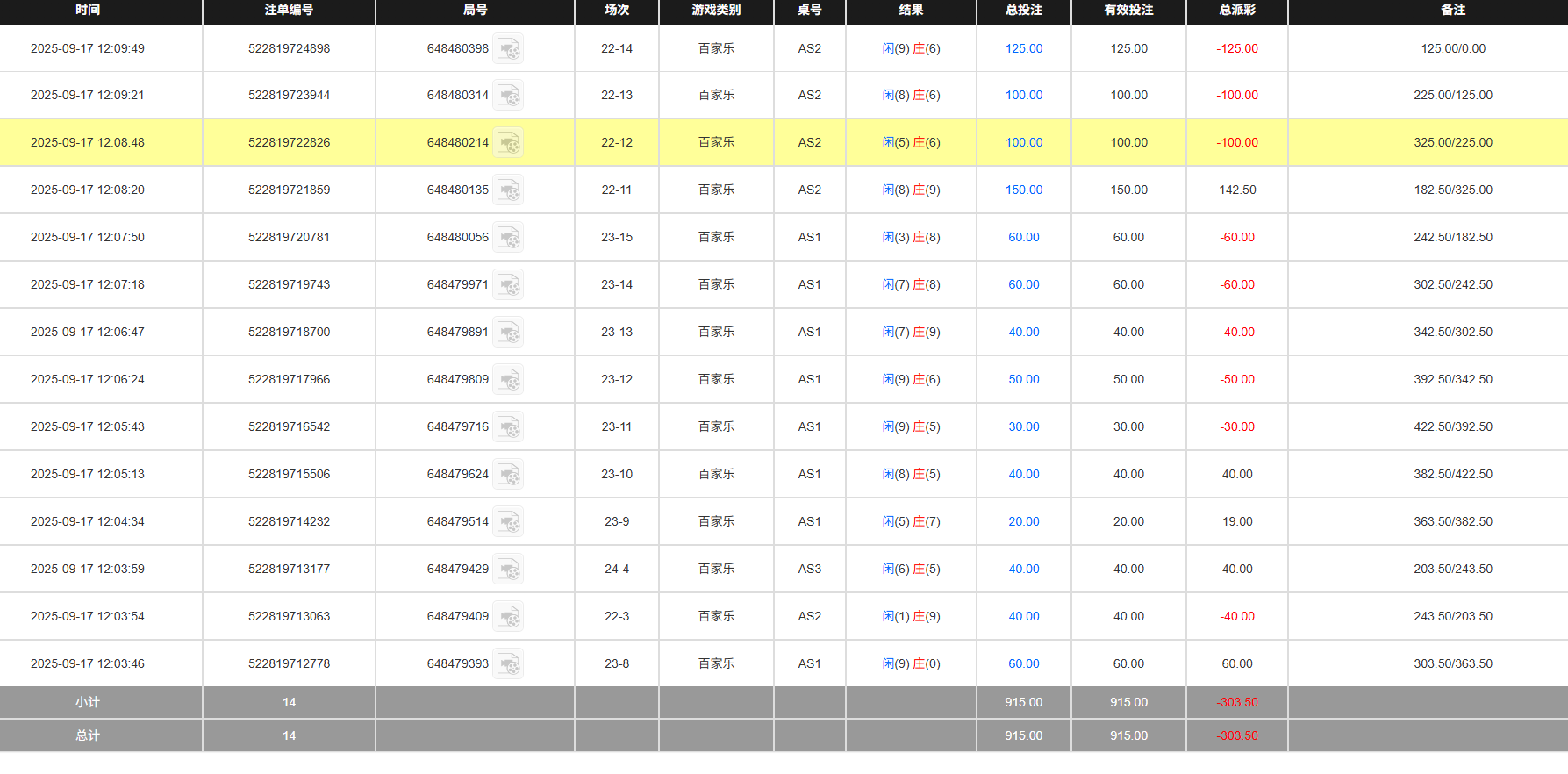
Task: Select order number 522819722826 in highlighted row
Action: 289,143
